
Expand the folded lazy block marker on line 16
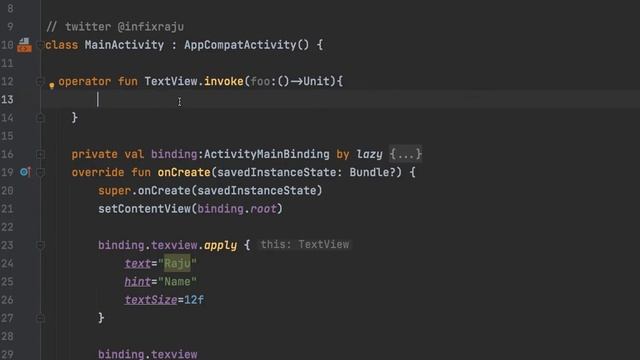click(40, 154)
